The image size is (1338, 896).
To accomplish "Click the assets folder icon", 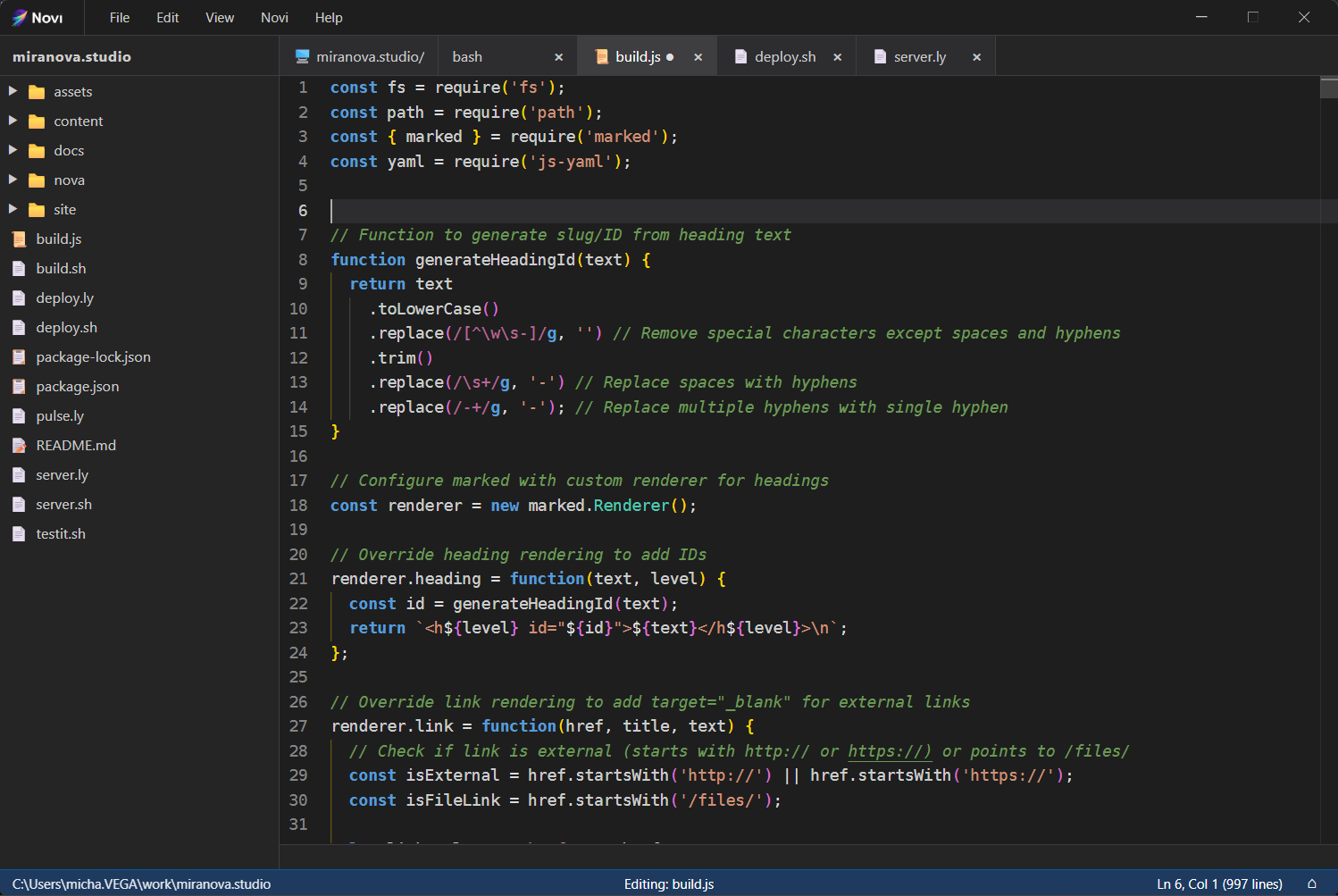I will click(36, 91).
